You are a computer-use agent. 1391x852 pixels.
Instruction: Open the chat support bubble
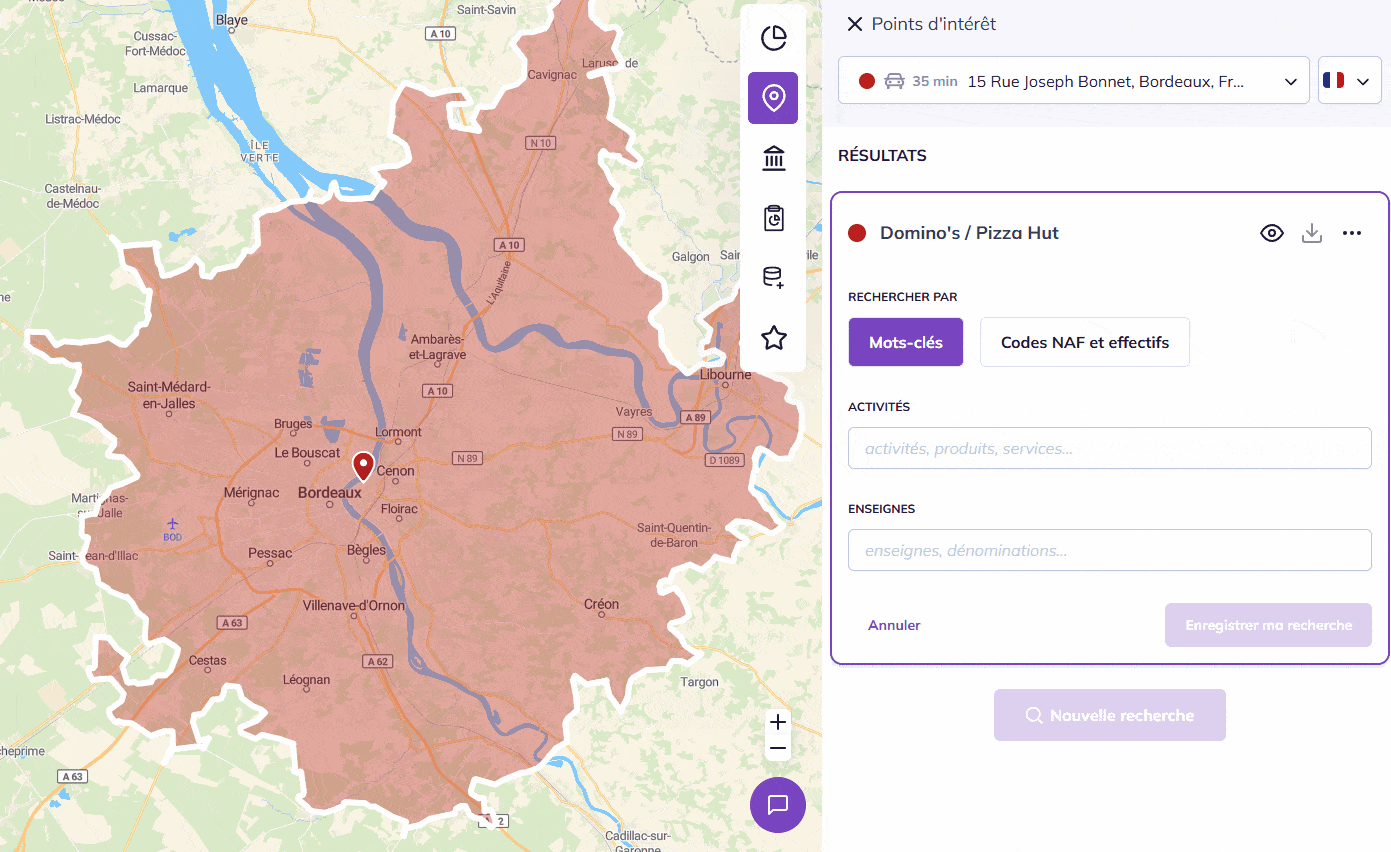778,804
